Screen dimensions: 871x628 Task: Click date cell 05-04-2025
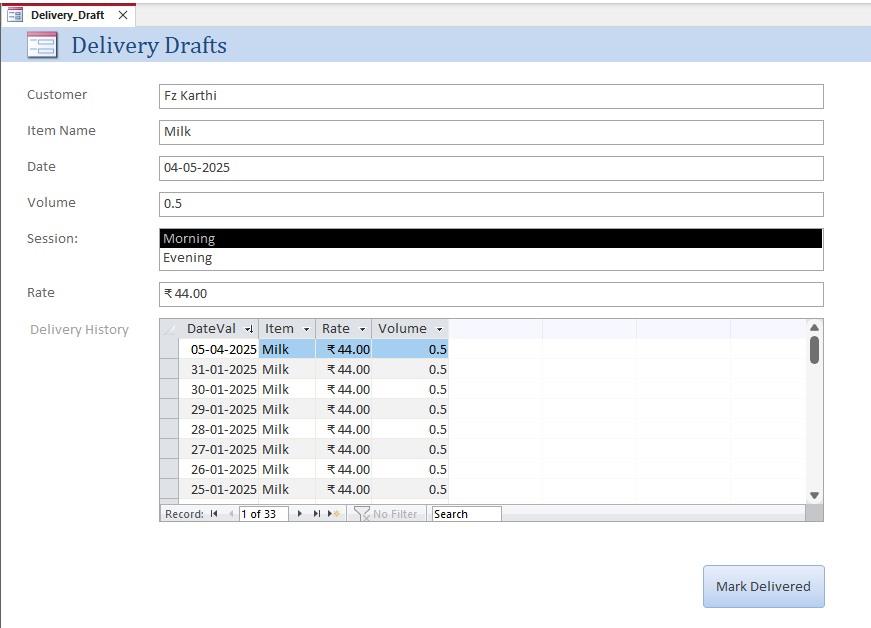pos(219,349)
